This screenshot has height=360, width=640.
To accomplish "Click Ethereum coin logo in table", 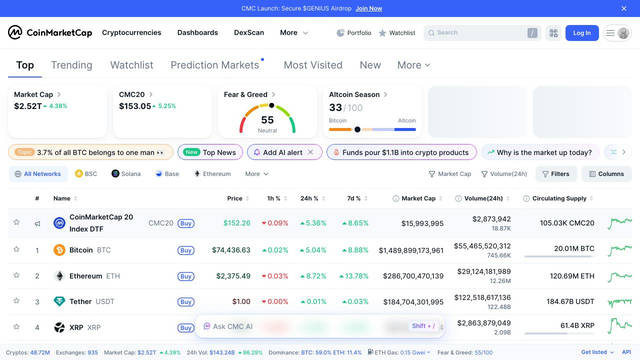I will 59,276.
